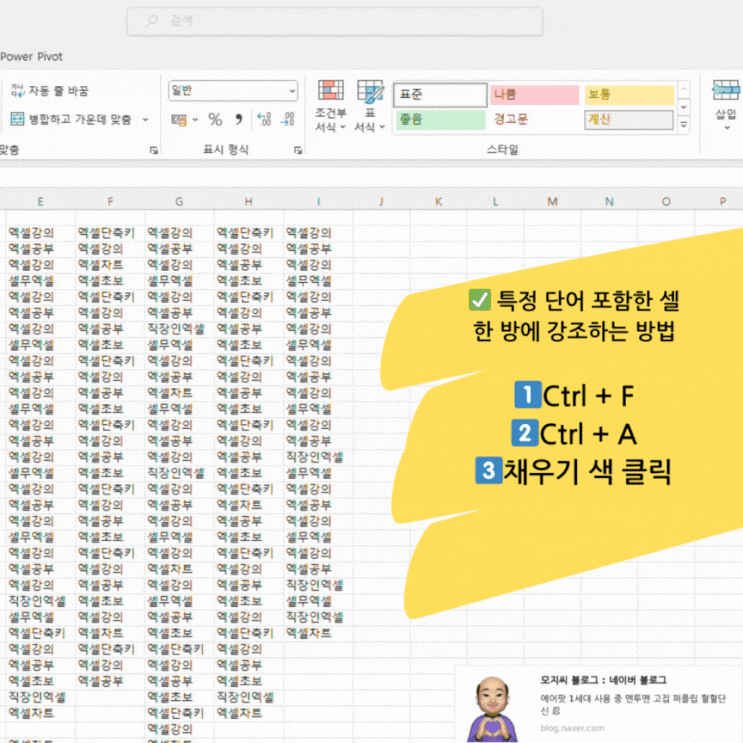743x743 pixels.
Task: Apply the 표준 cell style
Action: click(440, 94)
